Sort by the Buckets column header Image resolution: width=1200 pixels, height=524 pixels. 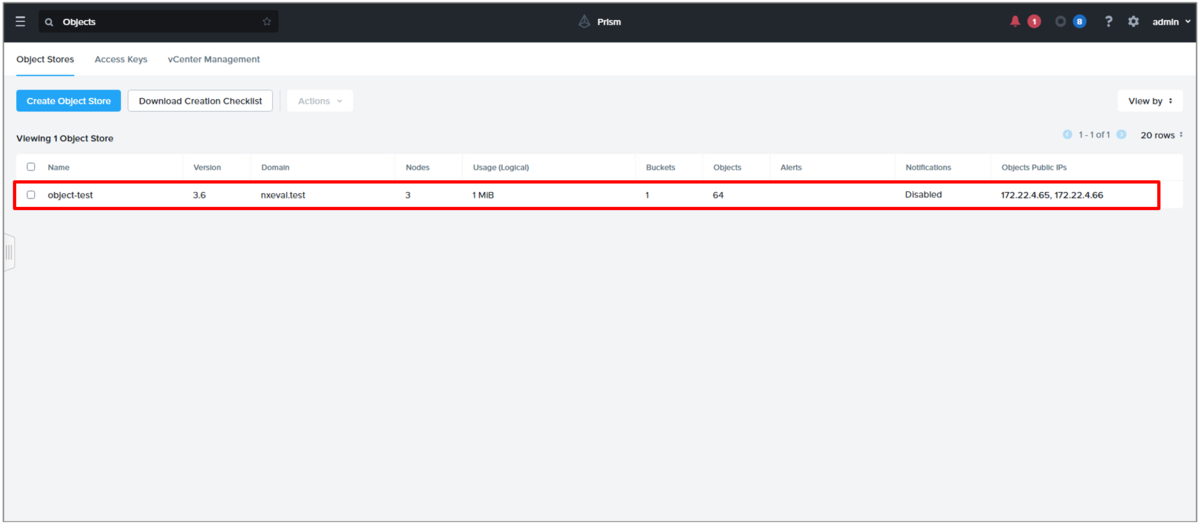661,167
